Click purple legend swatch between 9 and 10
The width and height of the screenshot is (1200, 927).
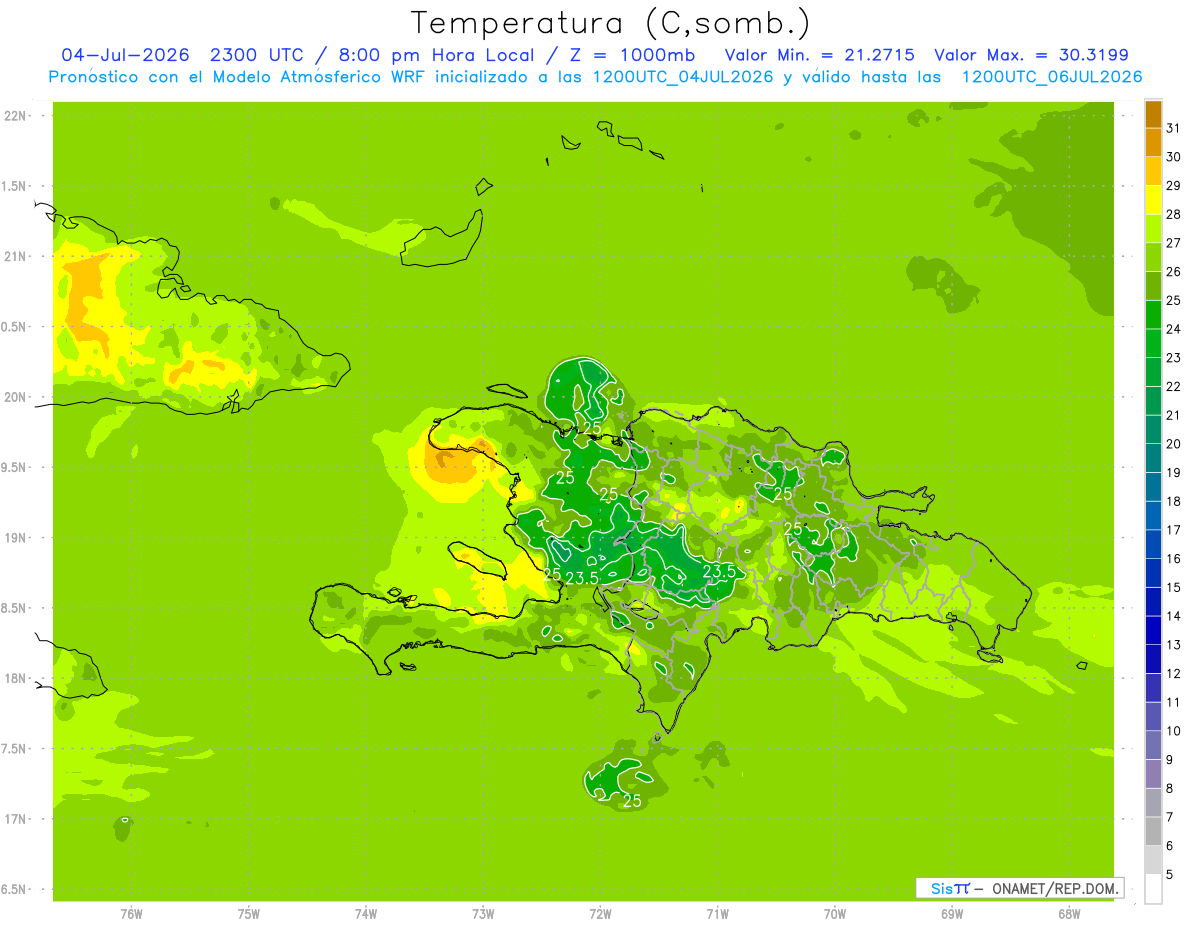(1153, 746)
